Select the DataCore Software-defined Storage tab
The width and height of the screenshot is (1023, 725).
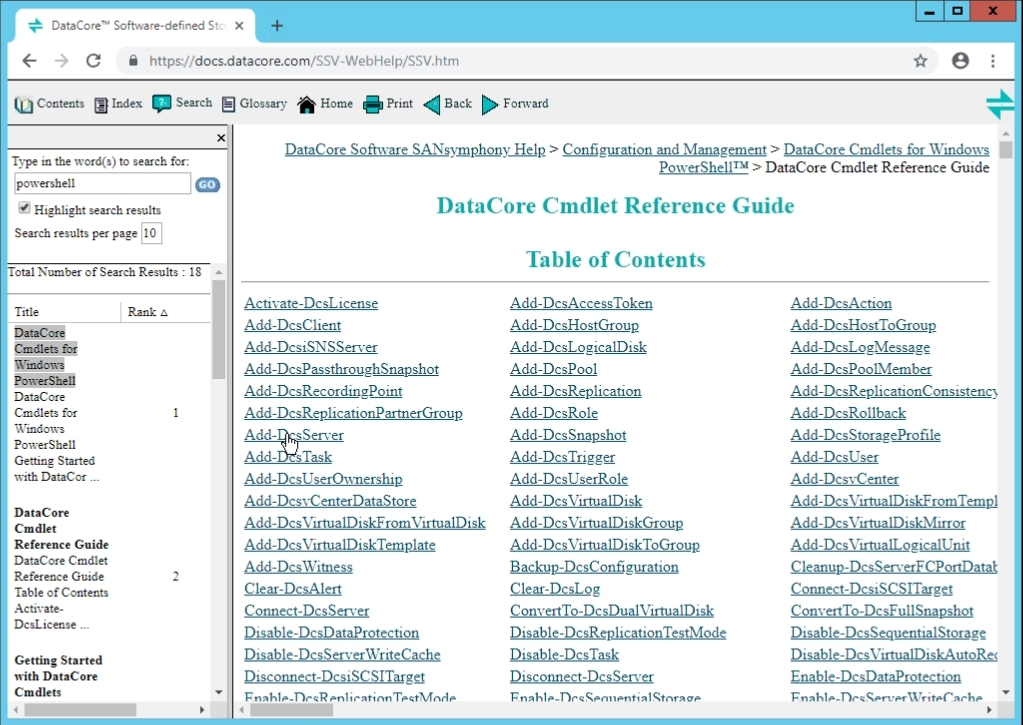pyautogui.click(x=135, y=25)
